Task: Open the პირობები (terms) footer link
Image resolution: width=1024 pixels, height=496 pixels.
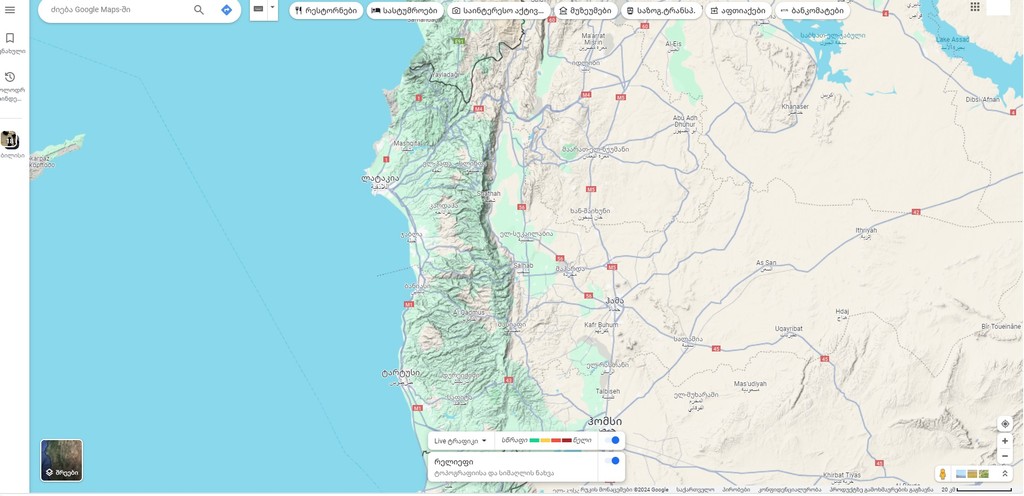Action: [x=735, y=489]
